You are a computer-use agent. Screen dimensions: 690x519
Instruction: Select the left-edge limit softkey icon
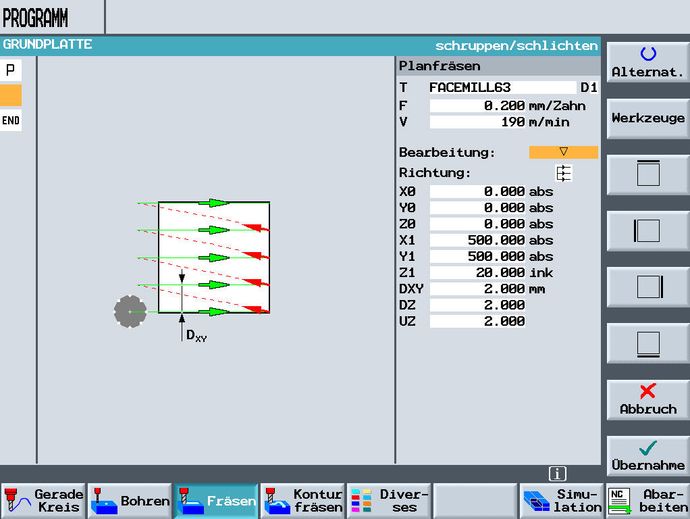point(648,230)
